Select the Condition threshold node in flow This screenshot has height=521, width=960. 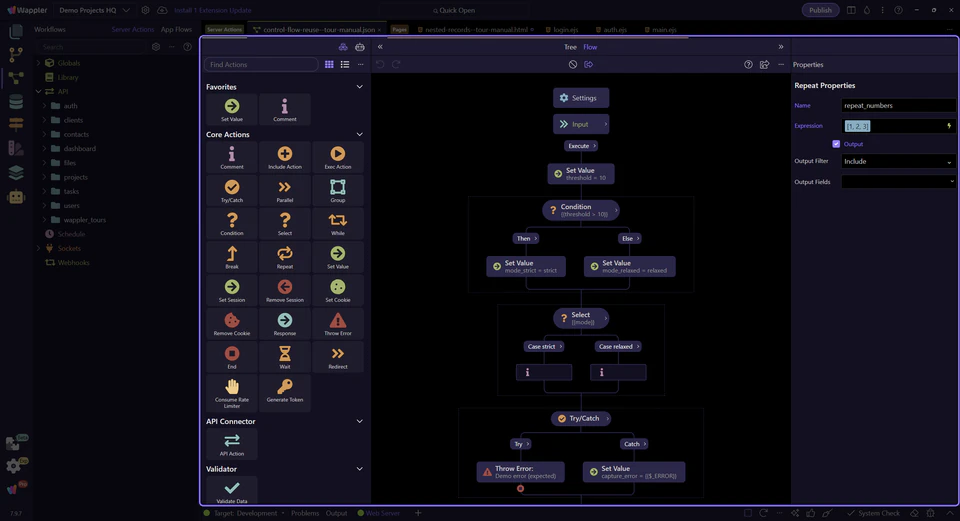point(580,211)
